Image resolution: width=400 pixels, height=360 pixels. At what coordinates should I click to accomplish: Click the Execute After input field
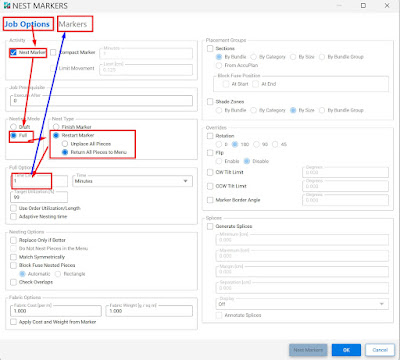(x=101, y=101)
